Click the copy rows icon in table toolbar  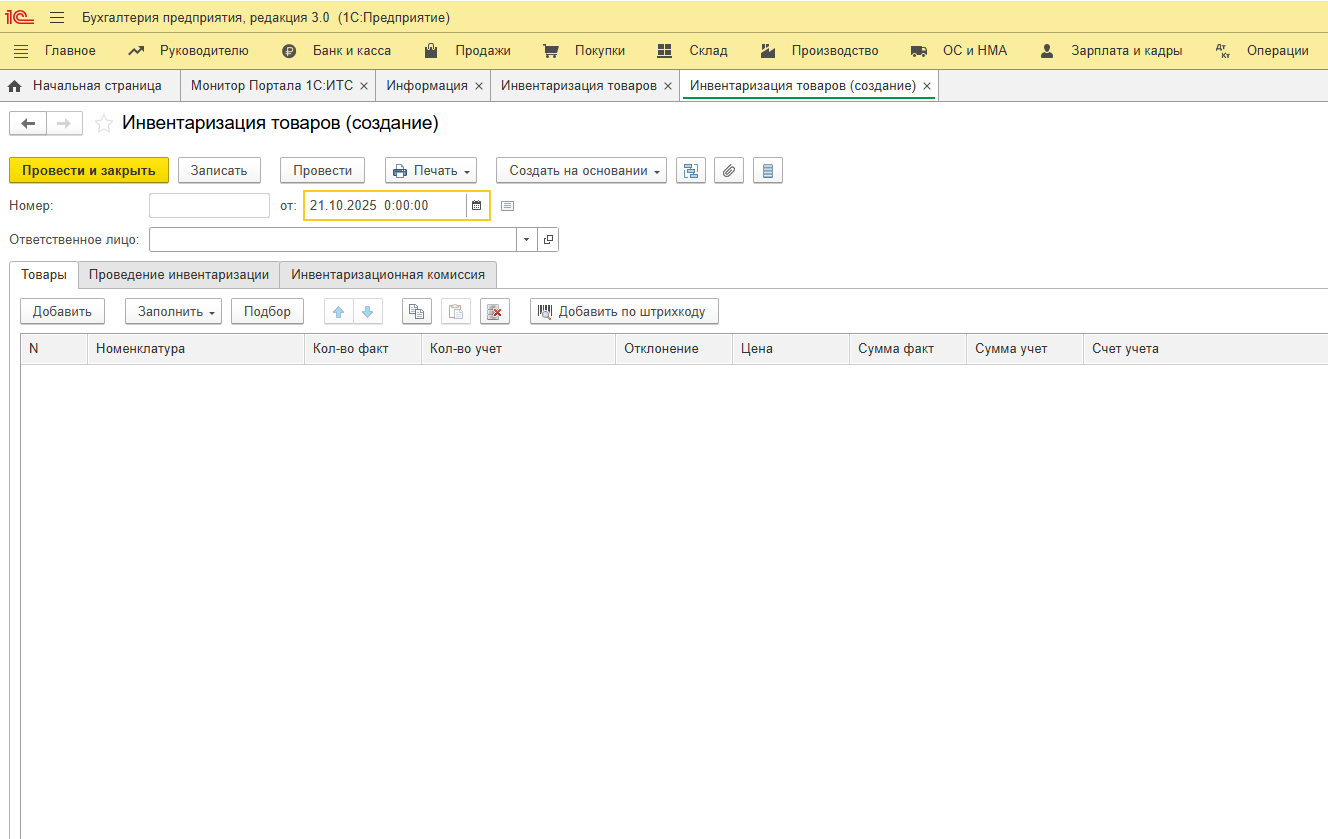[417, 312]
